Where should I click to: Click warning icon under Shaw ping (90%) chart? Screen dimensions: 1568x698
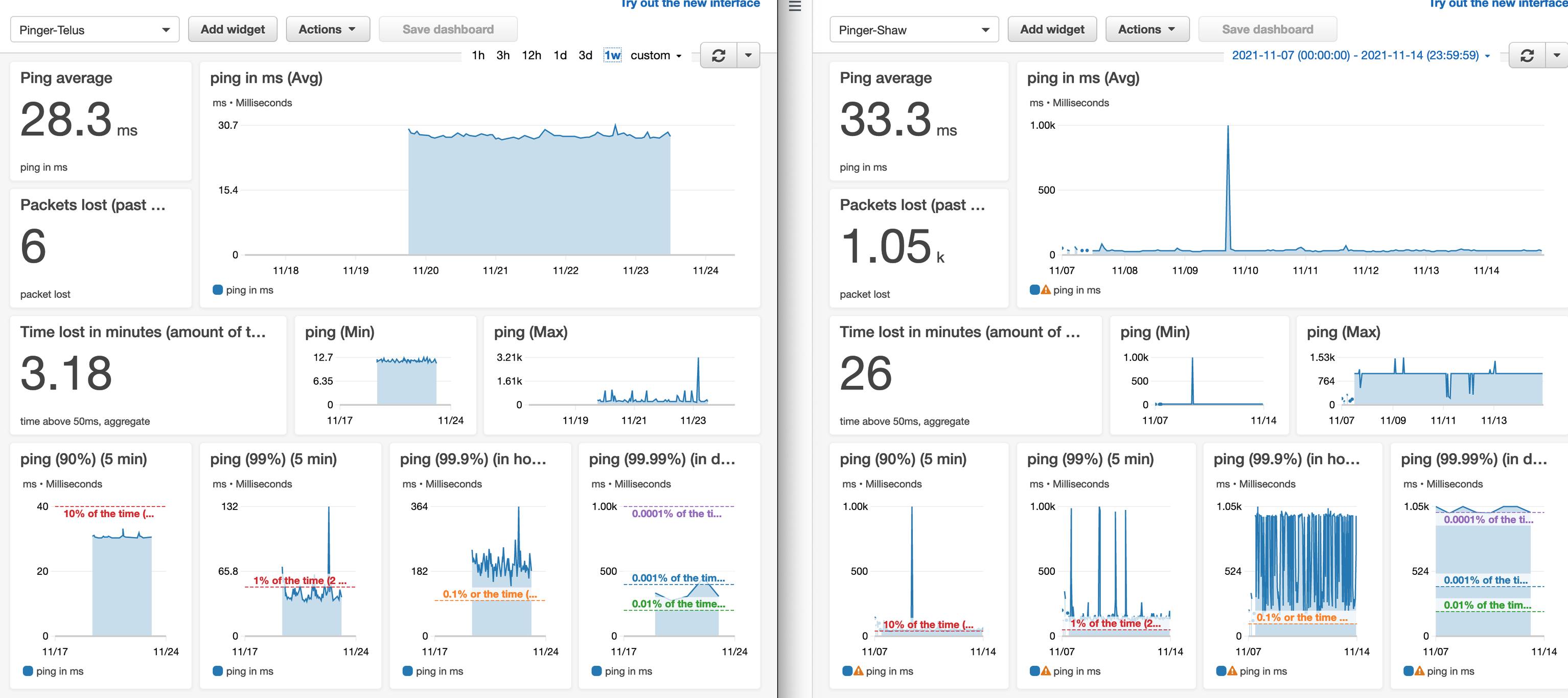click(858, 671)
